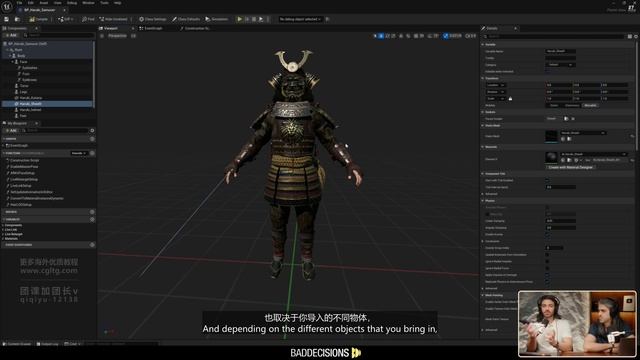Open the Perspective view dropdown
Image resolution: width=640 pixels, height=360 pixels.
tap(117, 36)
